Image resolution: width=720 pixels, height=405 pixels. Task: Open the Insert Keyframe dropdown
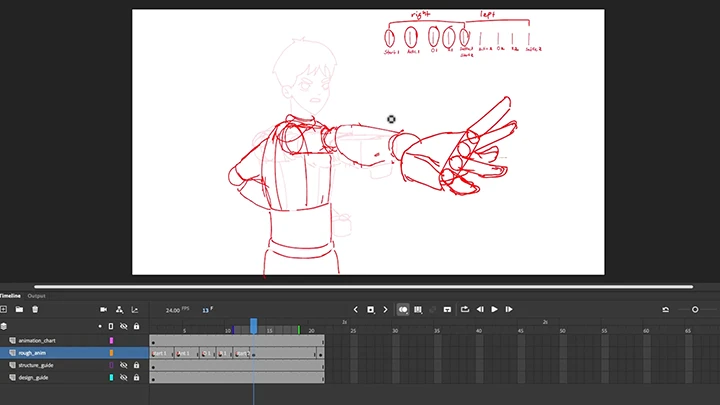(370, 310)
